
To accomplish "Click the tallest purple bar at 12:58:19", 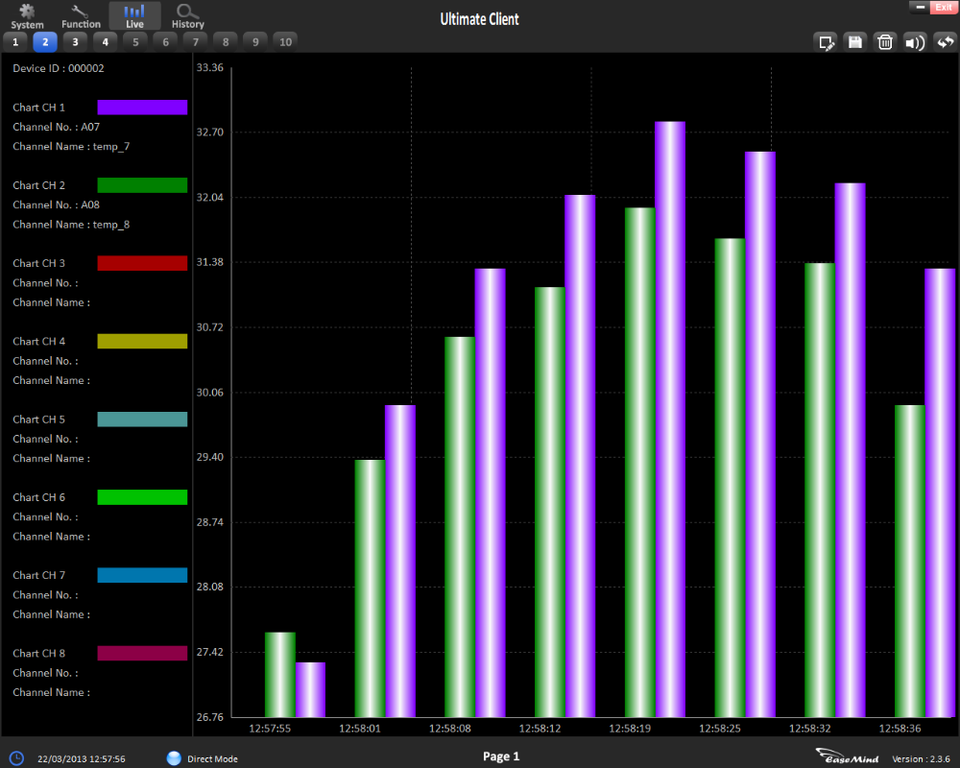I will 670,420.
